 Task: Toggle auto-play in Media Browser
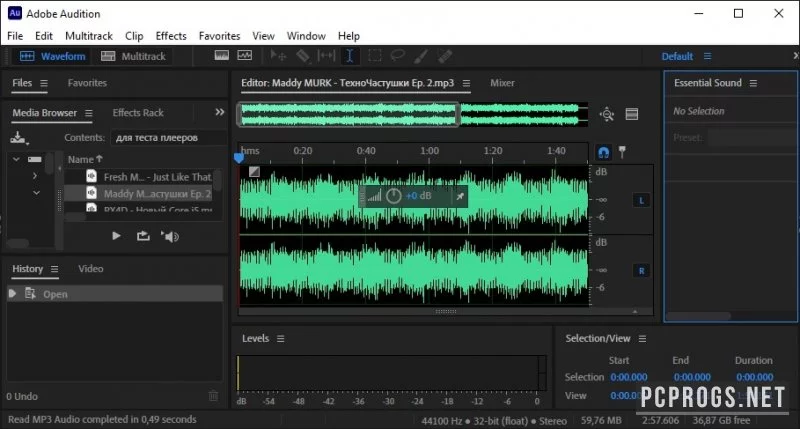pyautogui.click(x=170, y=236)
